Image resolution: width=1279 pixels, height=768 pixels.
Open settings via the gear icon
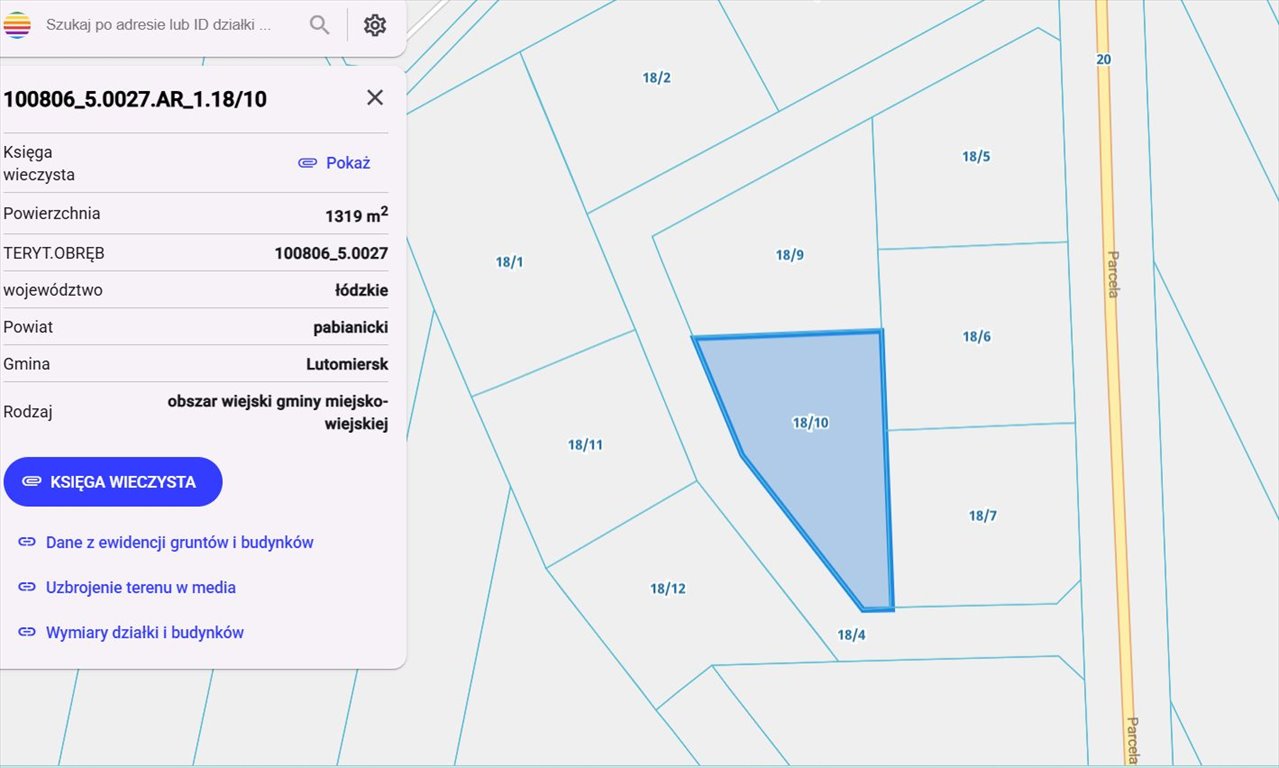(375, 25)
